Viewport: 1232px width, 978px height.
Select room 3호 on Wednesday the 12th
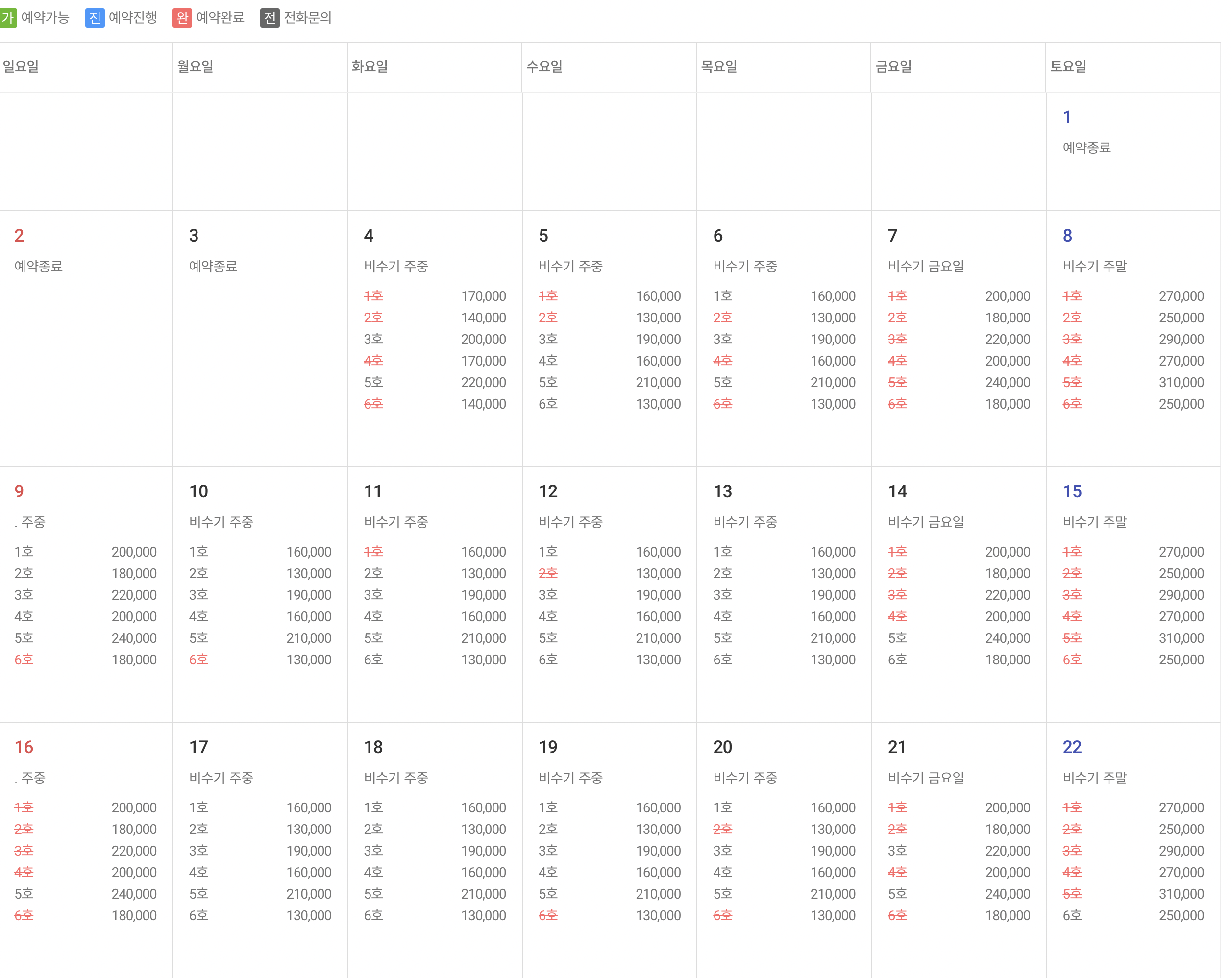[x=548, y=595]
